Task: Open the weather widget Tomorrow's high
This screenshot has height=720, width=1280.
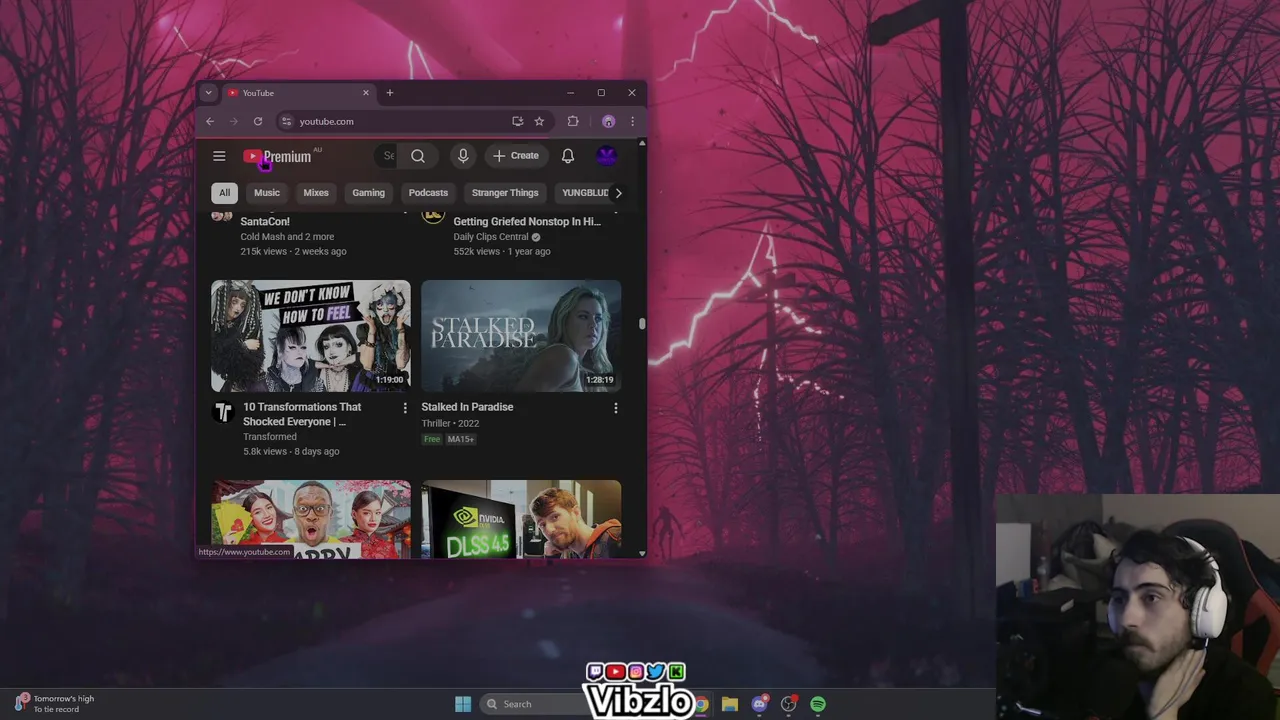Action: click(x=55, y=704)
